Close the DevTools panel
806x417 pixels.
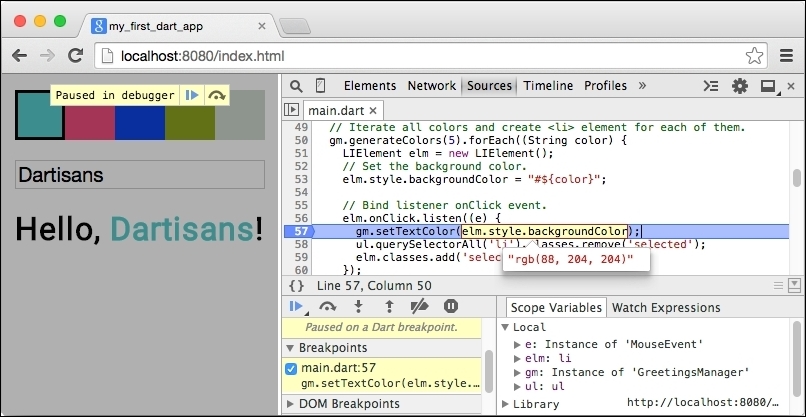[x=791, y=86]
